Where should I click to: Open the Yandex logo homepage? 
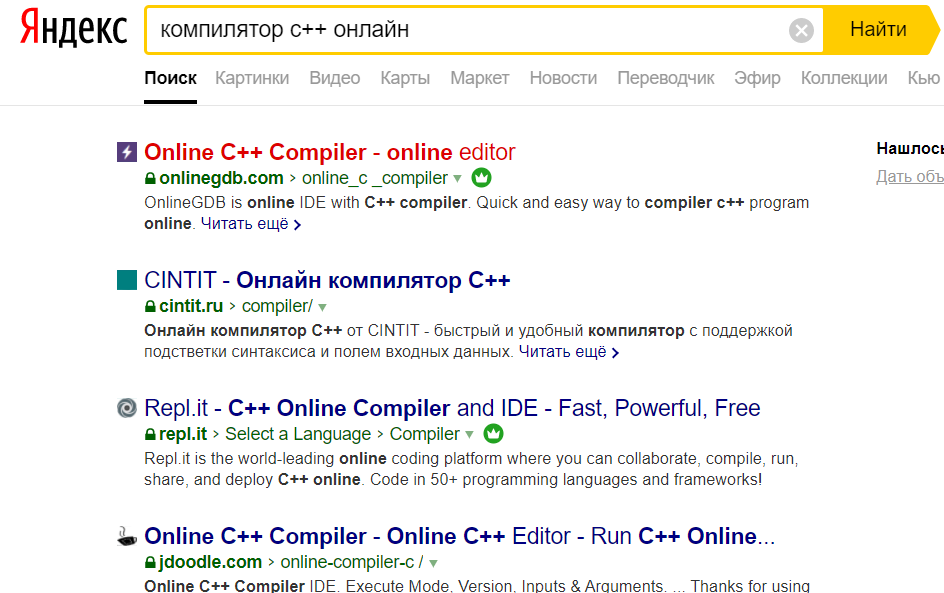coord(73,28)
